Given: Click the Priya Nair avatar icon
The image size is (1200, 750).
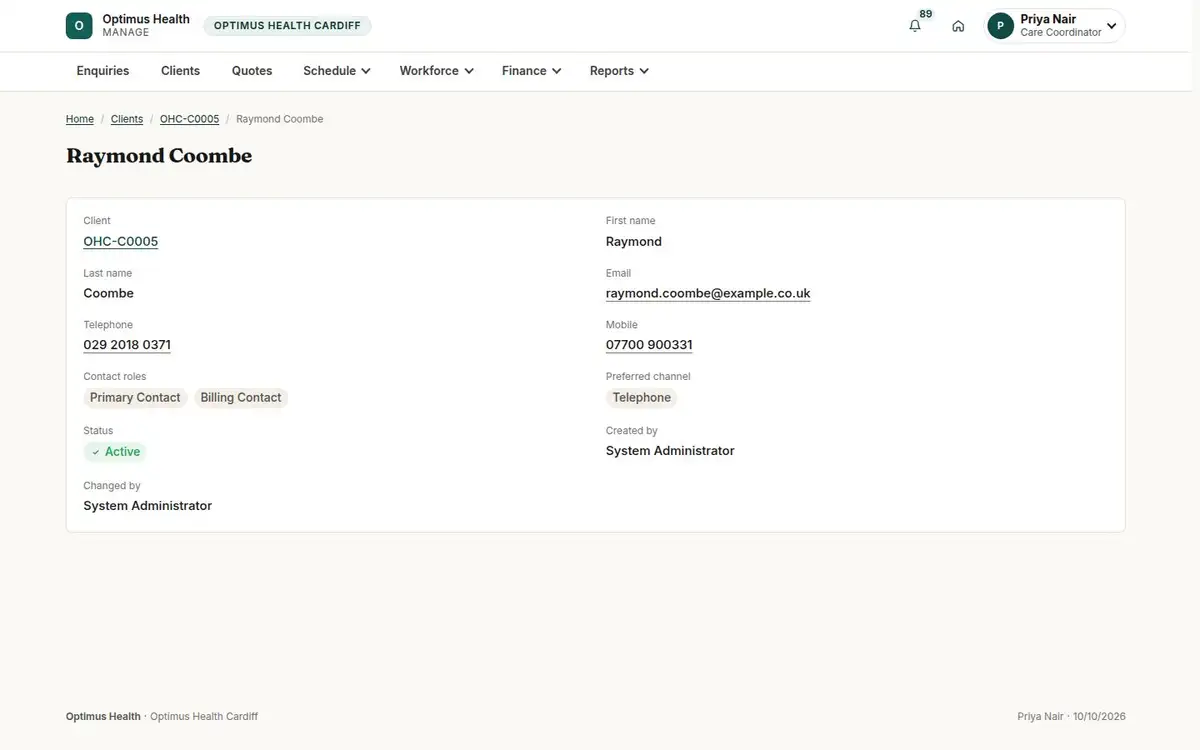Looking at the screenshot, I should pyautogui.click(x=1000, y=26).
